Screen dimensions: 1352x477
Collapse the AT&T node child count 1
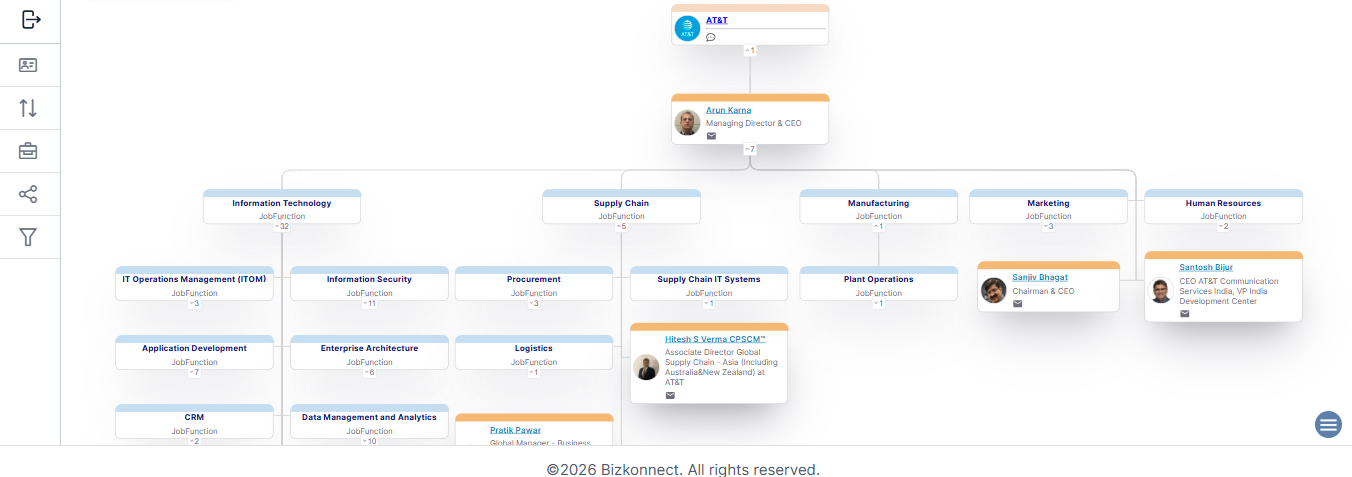749,50
